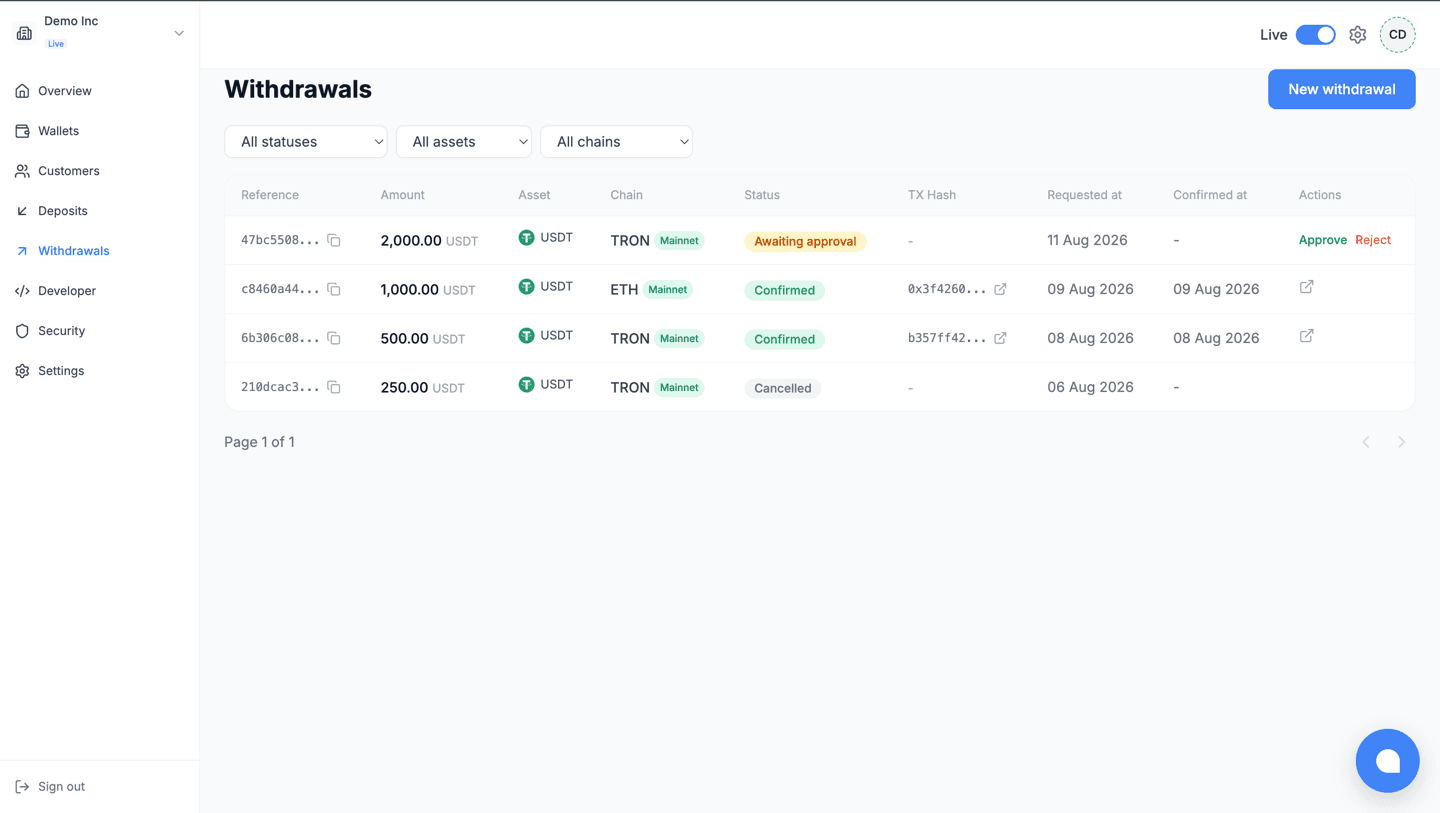This screenshot has width=1440, height=813.
Task: Click the Wallets icon in sidebar
Action: click(x=22, y=131)
